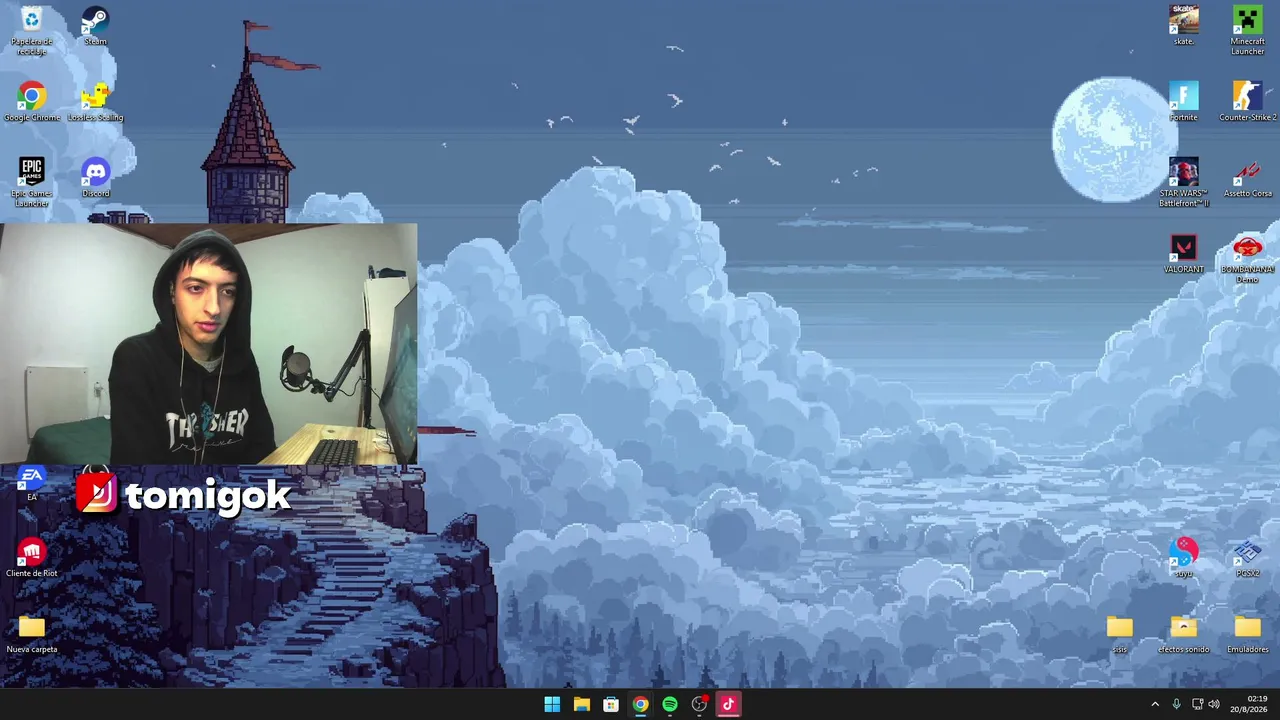Open the skate. game shortcut
Viewport: 1280px width, 720px height.
1184,26
